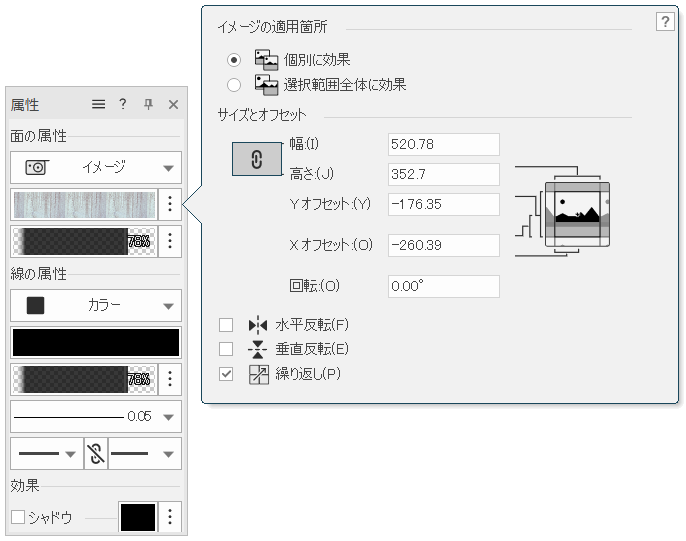Toggle the シャドウ checkbox
The image size is (686, 541).
(x=17, y=517)
